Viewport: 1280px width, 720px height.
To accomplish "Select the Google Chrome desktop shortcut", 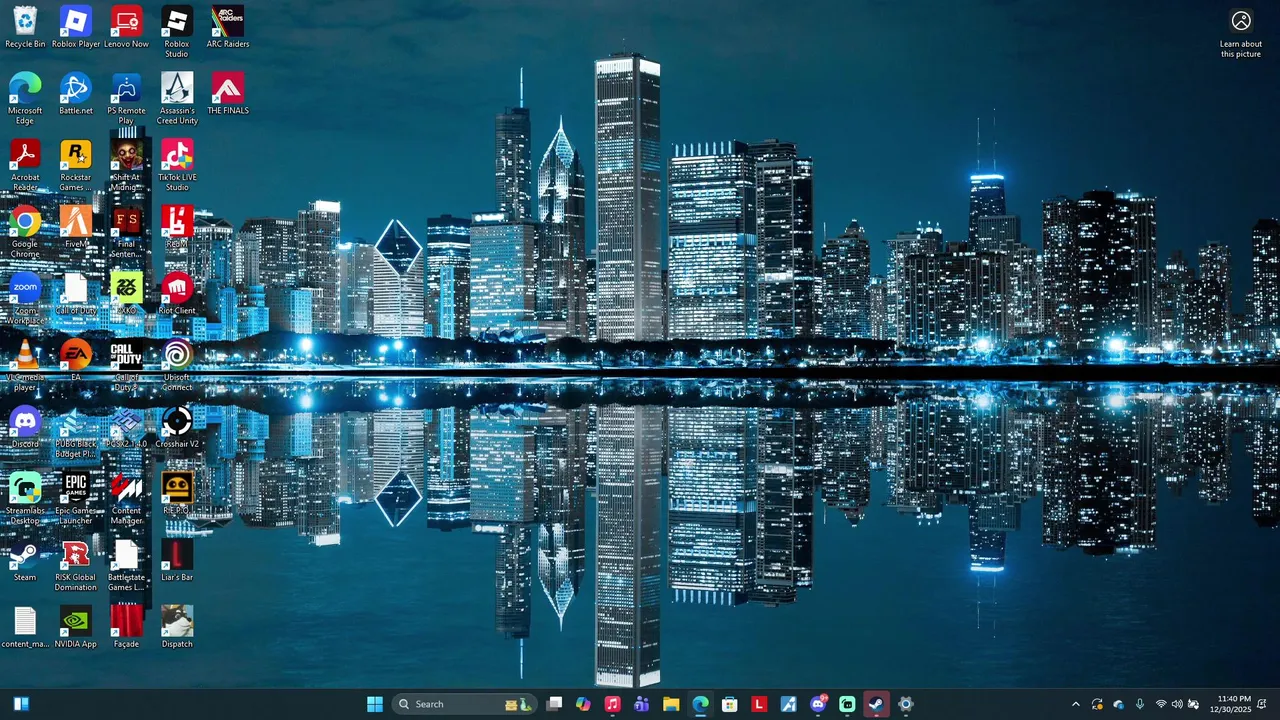I will [x=25, y=232].
